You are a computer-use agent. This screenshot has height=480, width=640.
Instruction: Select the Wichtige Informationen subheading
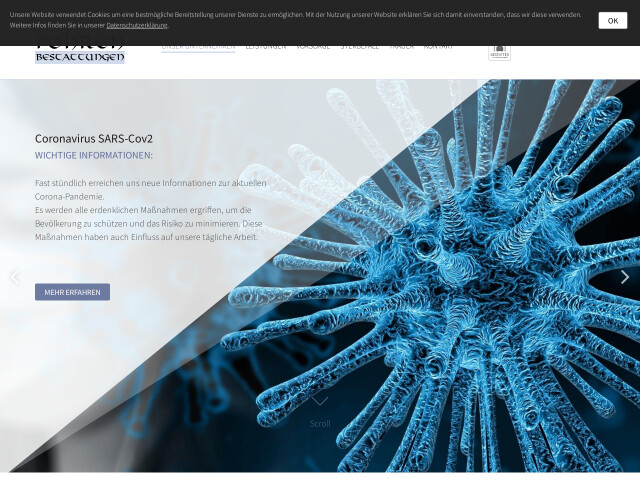click(94, 156)
